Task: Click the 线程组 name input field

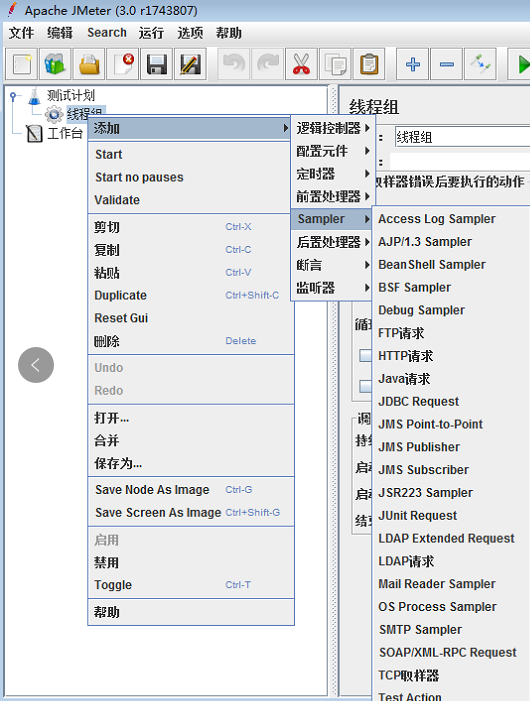Action: pos(462,137)
